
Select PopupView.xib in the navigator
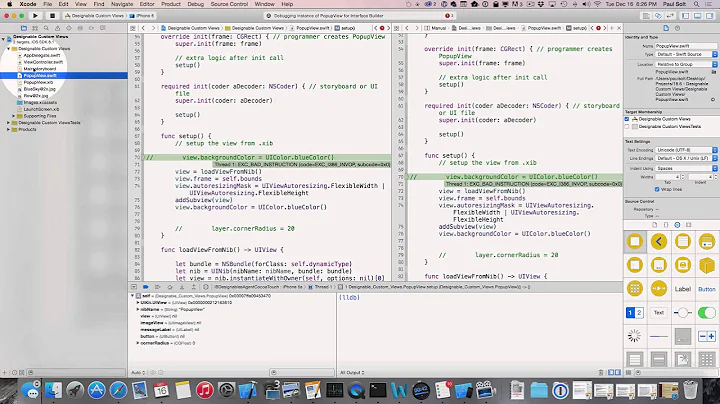coord(38,82)
